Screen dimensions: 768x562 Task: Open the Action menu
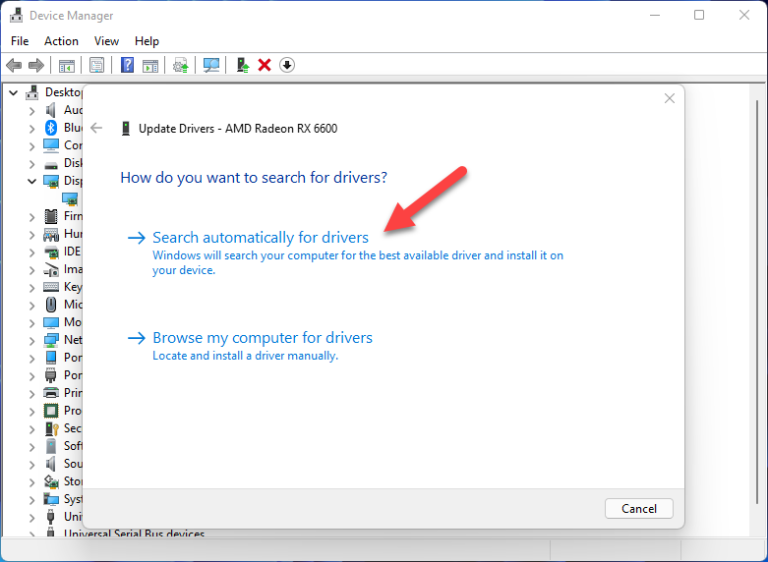61,41
